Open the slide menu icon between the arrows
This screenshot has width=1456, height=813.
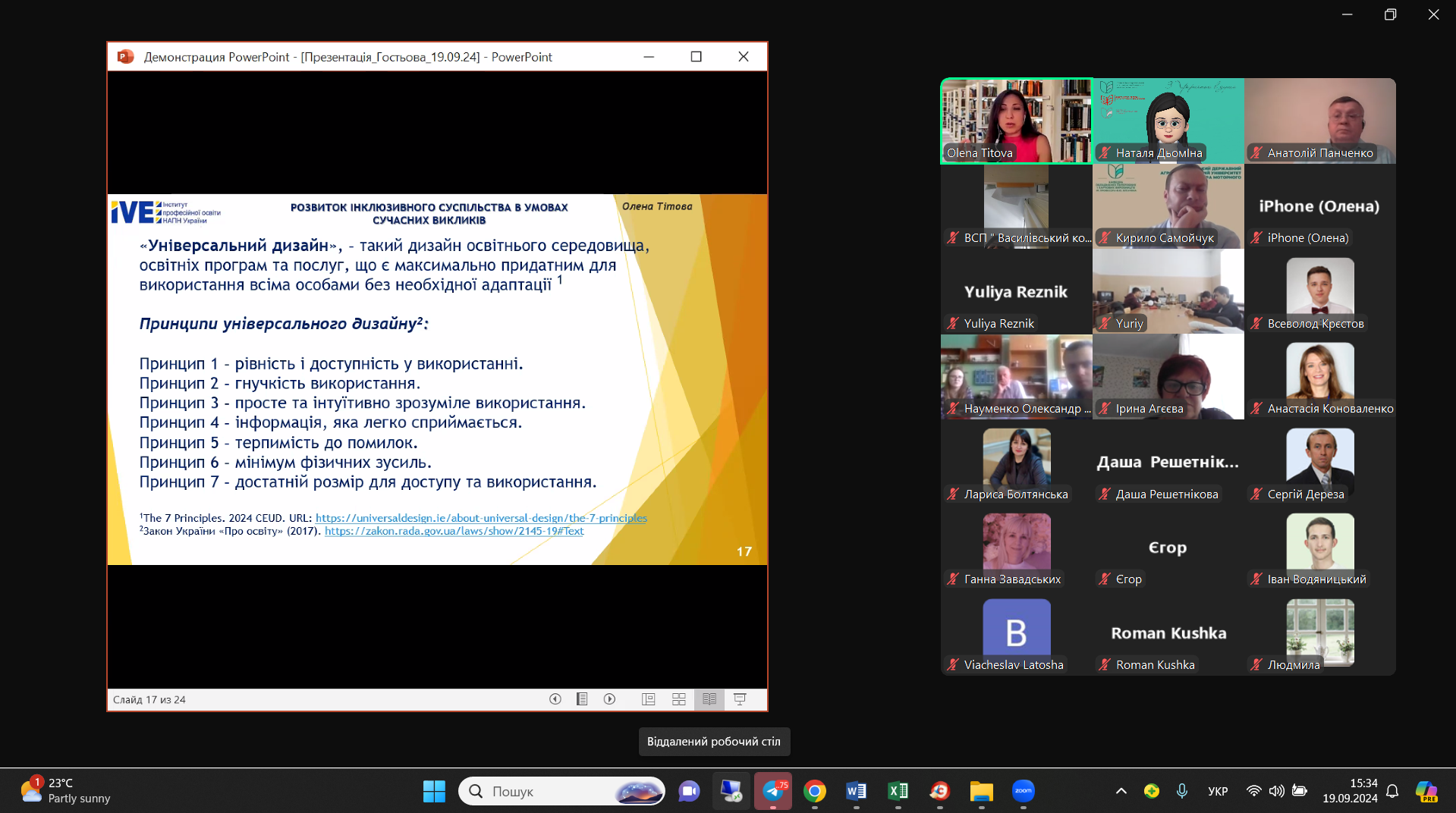point(582,699)
